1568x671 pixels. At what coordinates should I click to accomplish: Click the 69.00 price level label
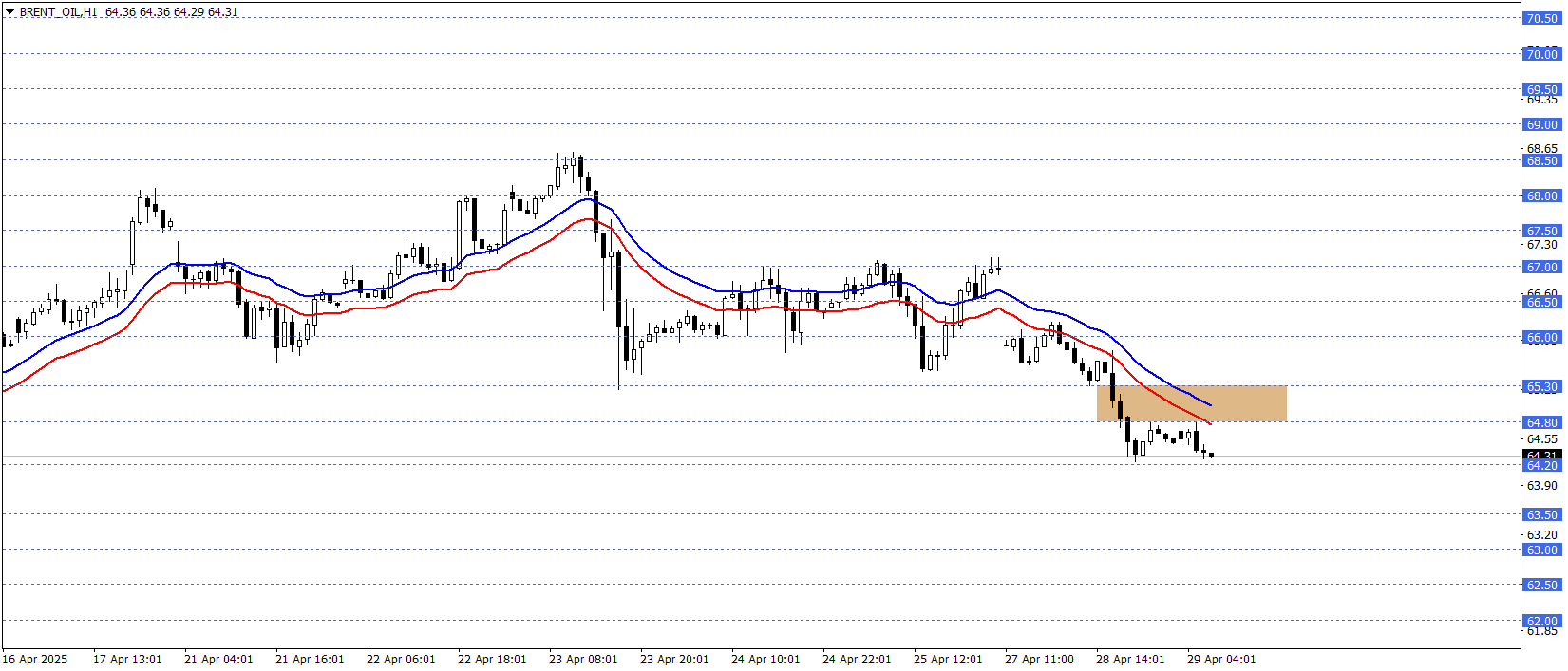click(1542, 124)
